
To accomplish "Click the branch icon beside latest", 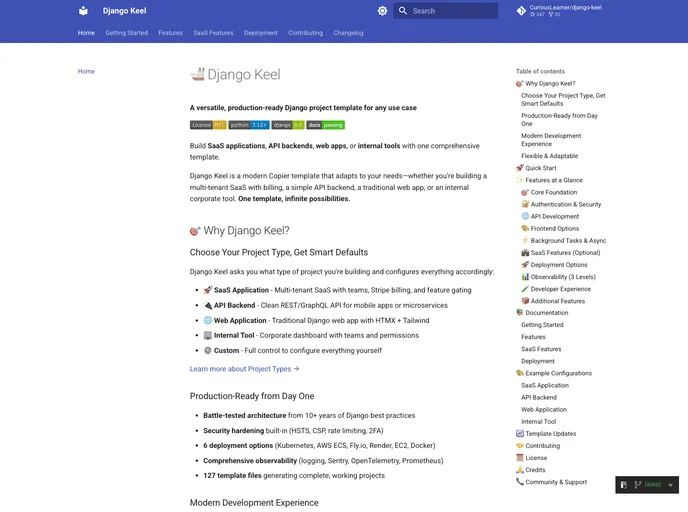I will [638, 485].
